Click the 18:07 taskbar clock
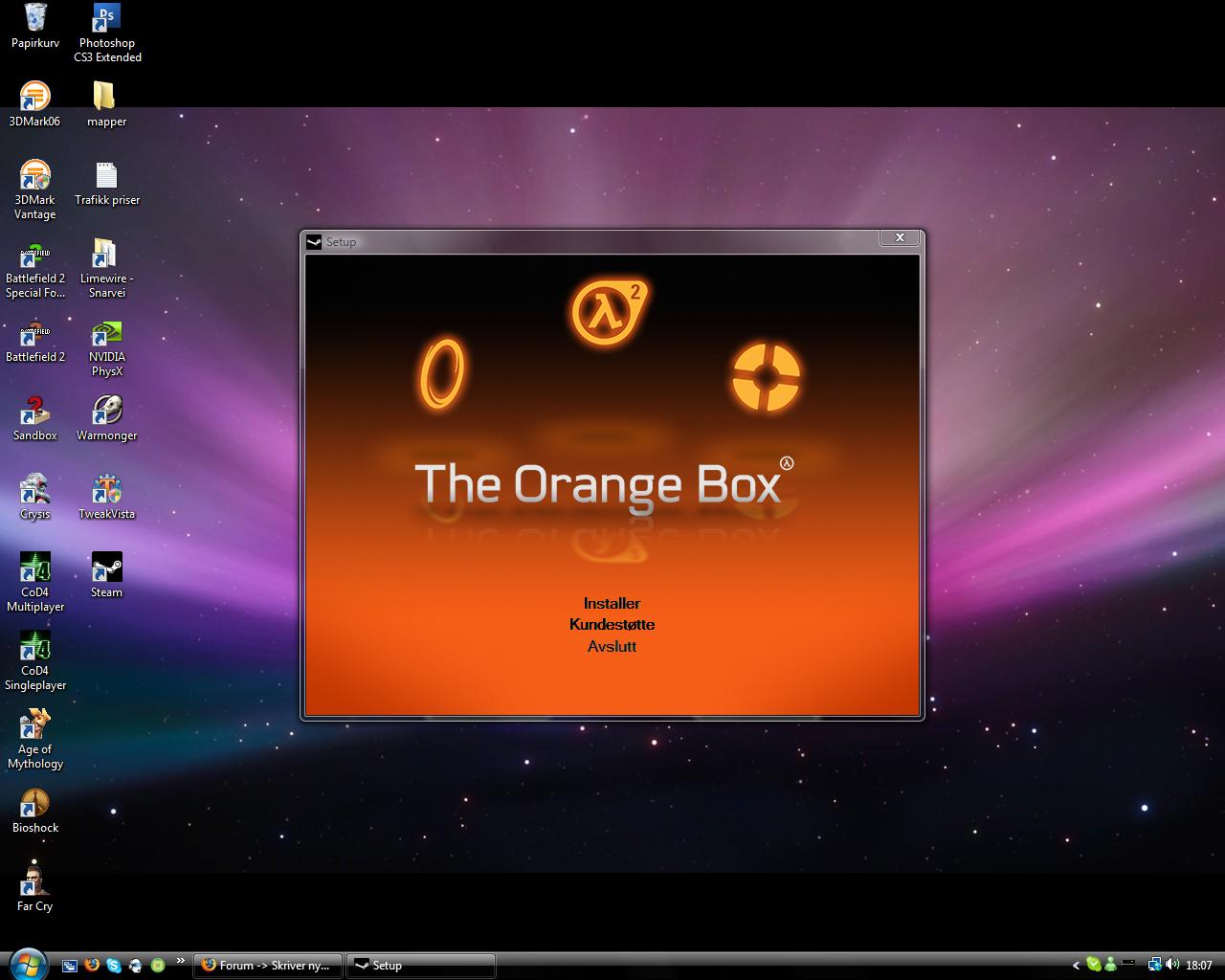This screenshot has width=1225, height=980. [1198, 966]
